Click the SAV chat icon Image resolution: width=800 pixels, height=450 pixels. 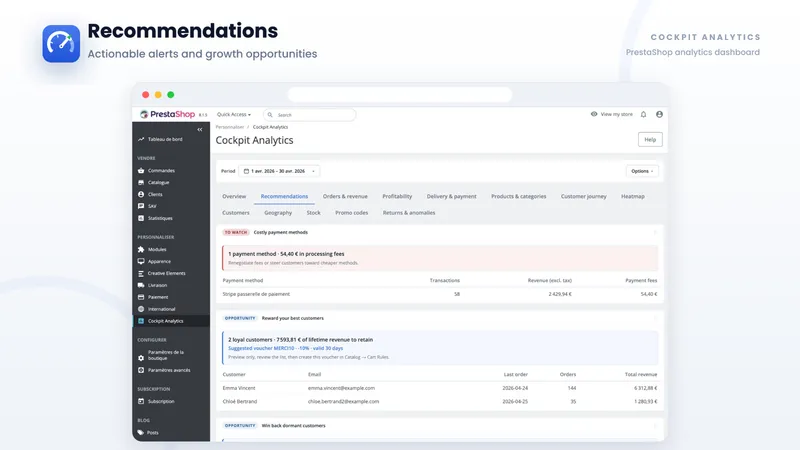141,206
